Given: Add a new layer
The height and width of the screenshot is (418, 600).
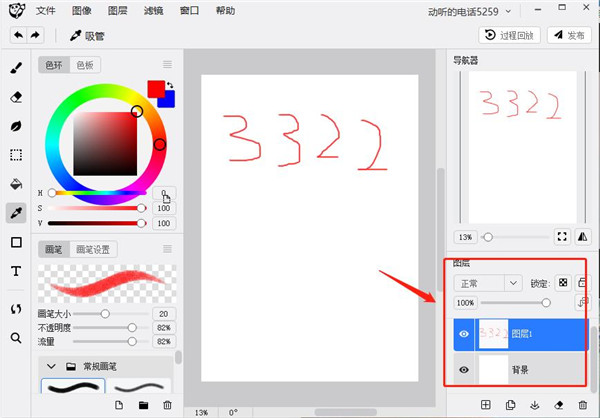Looking at the screenshot, I should tap(486, 405).
